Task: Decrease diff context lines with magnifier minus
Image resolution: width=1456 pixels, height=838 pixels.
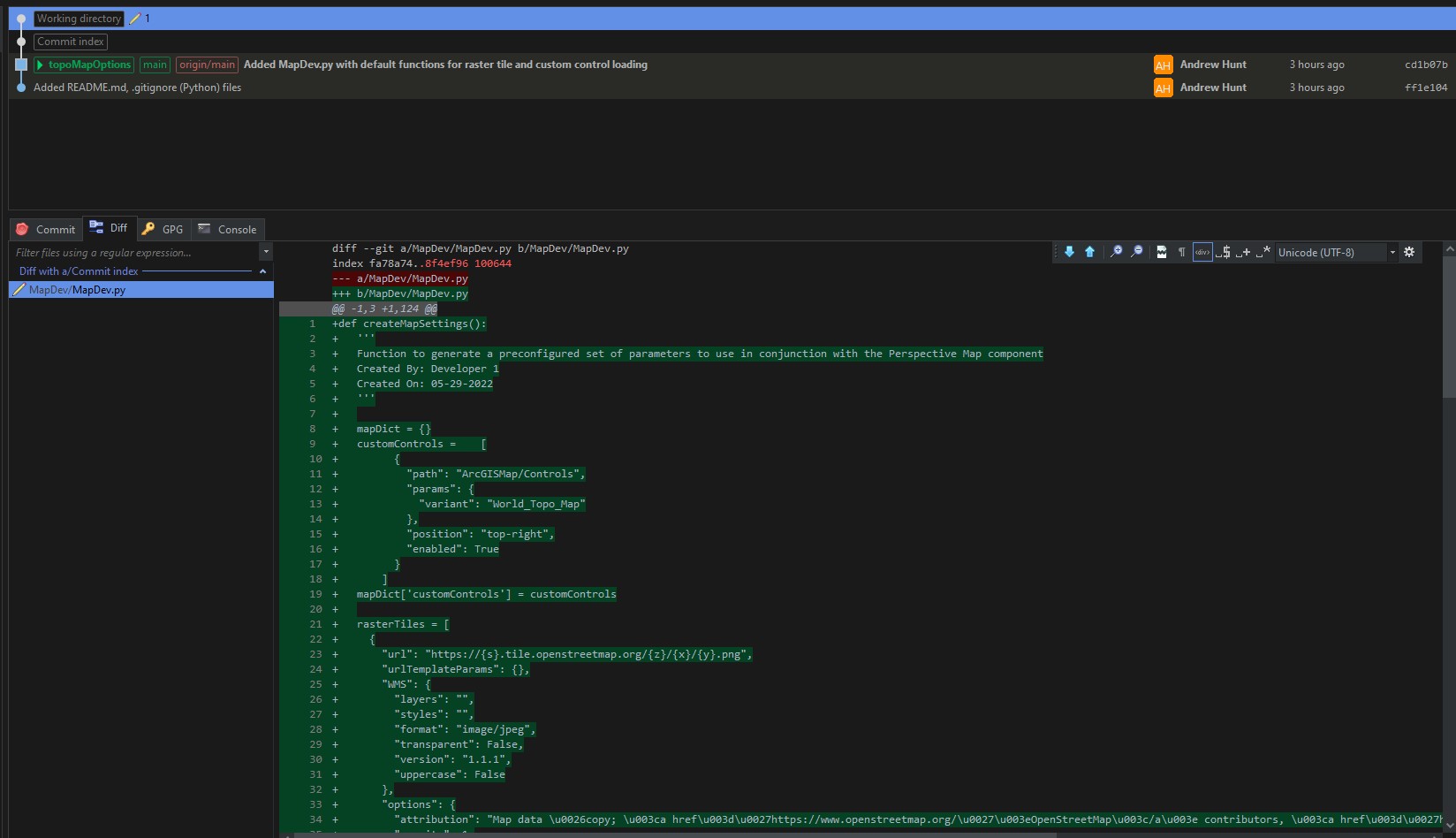Action: (x=1137, y=252)
